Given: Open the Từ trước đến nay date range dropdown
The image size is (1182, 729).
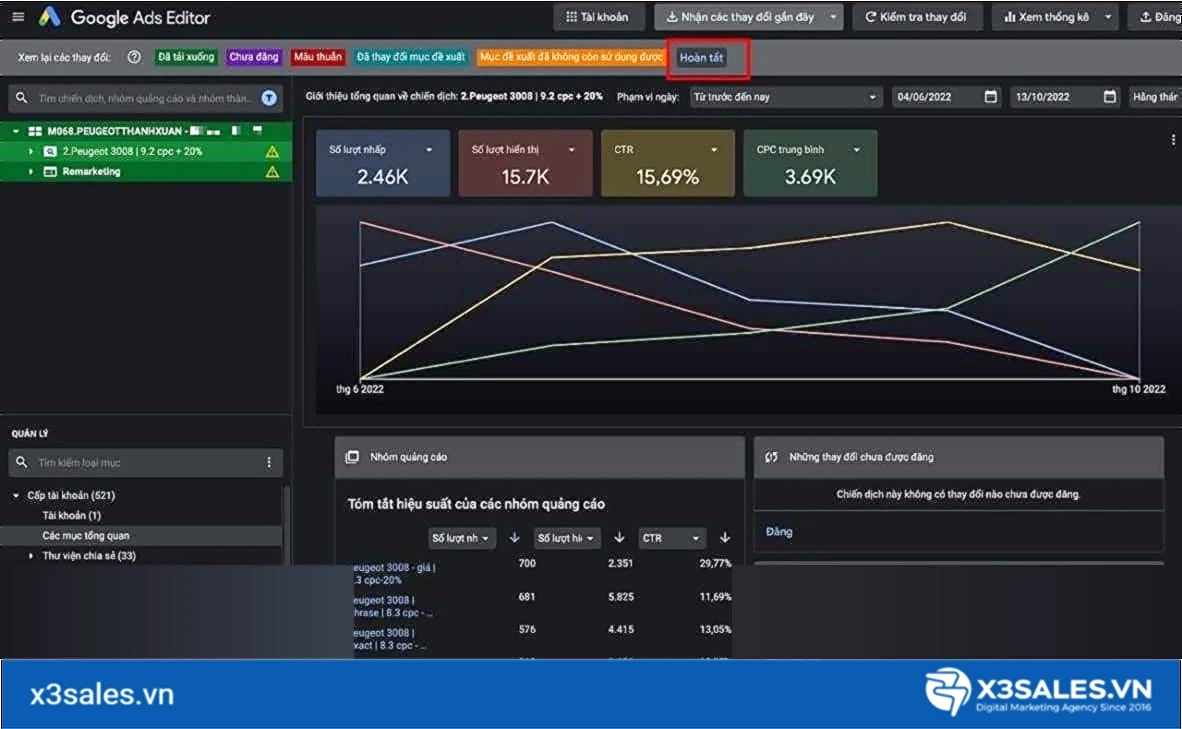Looking at the screenshot, I should 785,97.
